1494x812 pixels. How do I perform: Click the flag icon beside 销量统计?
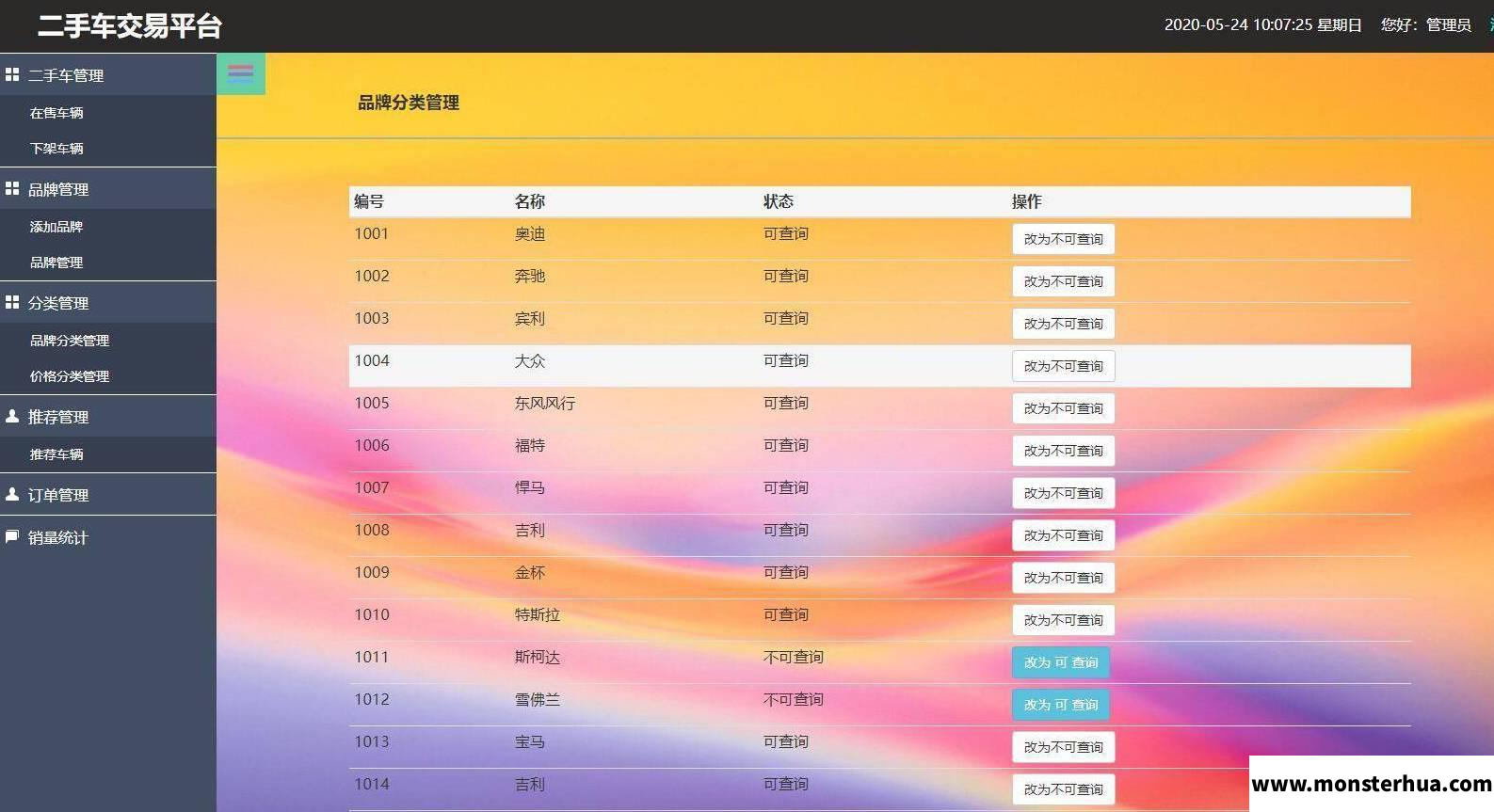[x=12, y=536]
